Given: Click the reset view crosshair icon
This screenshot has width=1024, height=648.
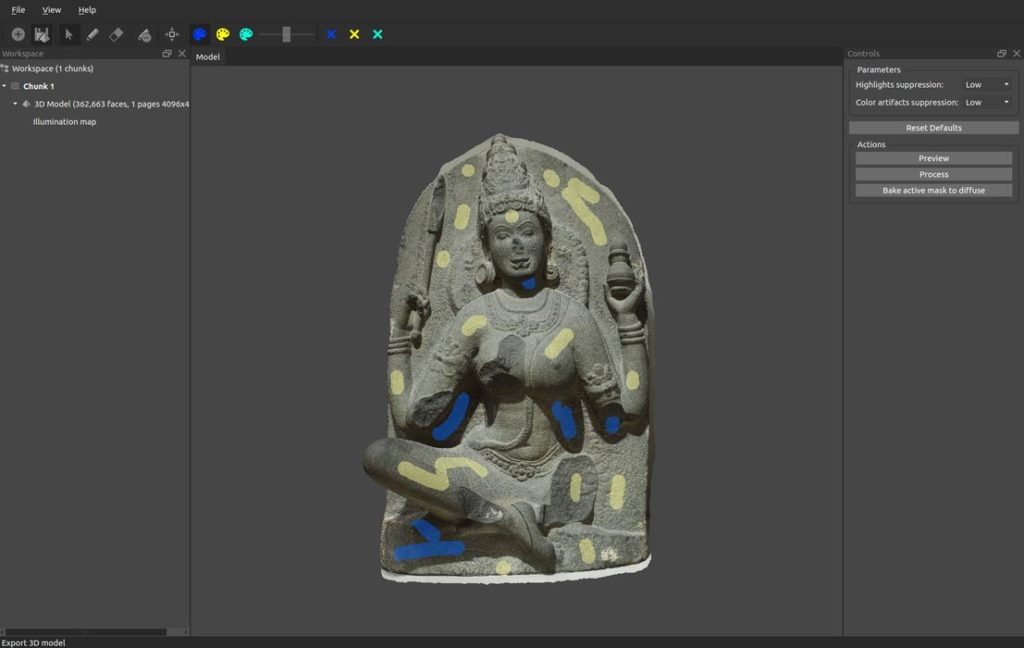Looking at the screenshot, I should [172, 34].
